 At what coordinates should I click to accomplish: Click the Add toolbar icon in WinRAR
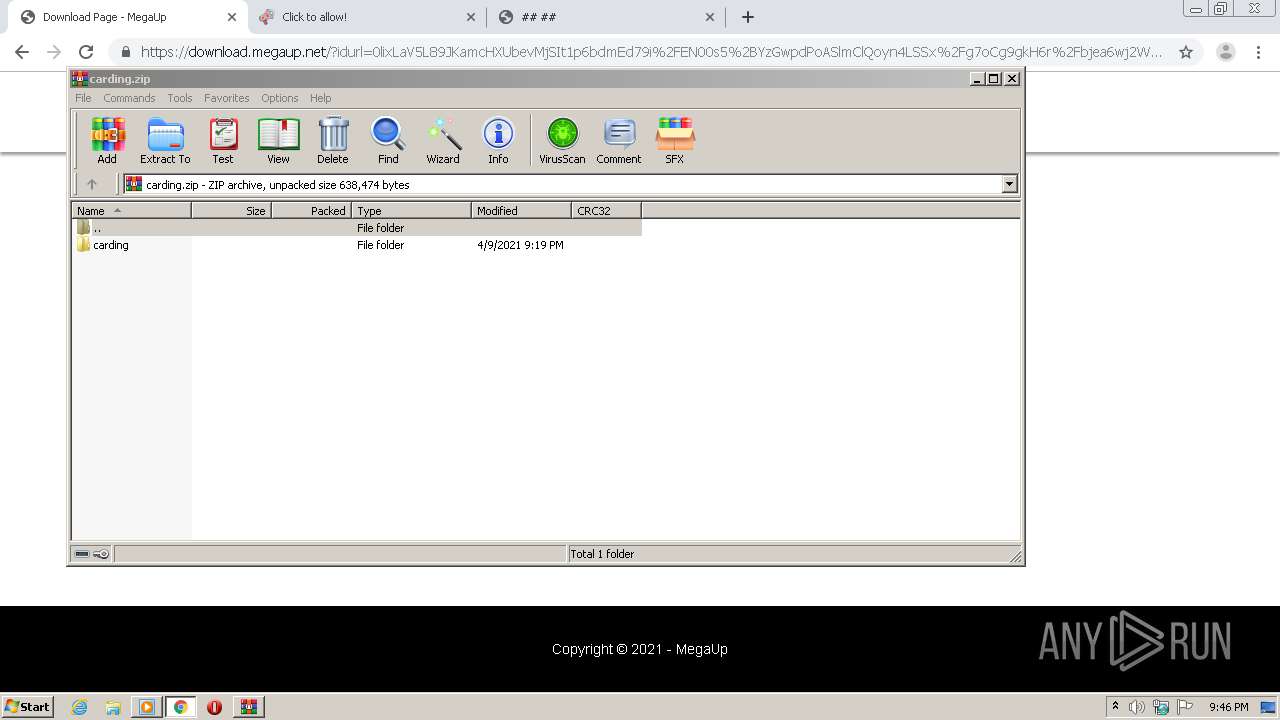(107, 140)
